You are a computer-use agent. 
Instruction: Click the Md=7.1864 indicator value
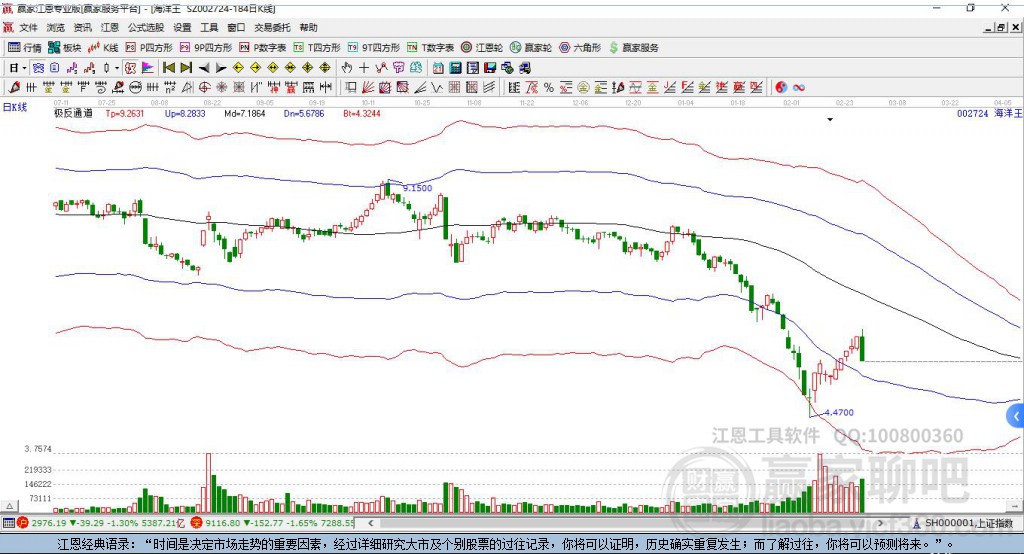coord(245,113)
